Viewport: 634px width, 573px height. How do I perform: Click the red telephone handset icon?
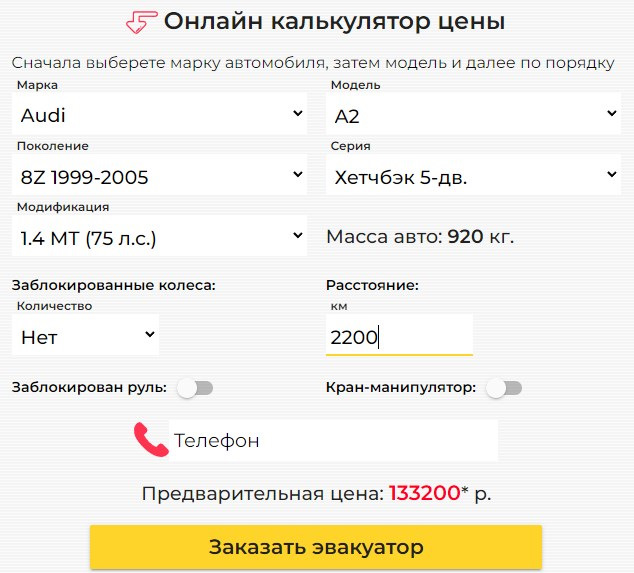tap(151, 440)
